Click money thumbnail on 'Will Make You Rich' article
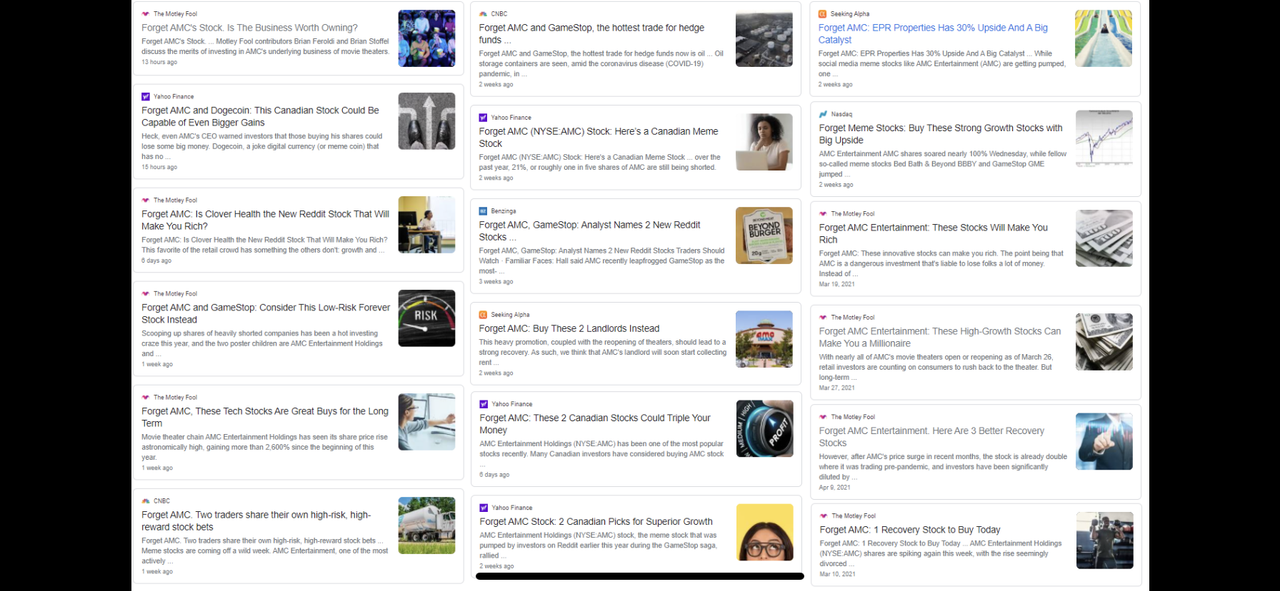The height and width of the screenshot is (591, 1280). (1104, 238)
